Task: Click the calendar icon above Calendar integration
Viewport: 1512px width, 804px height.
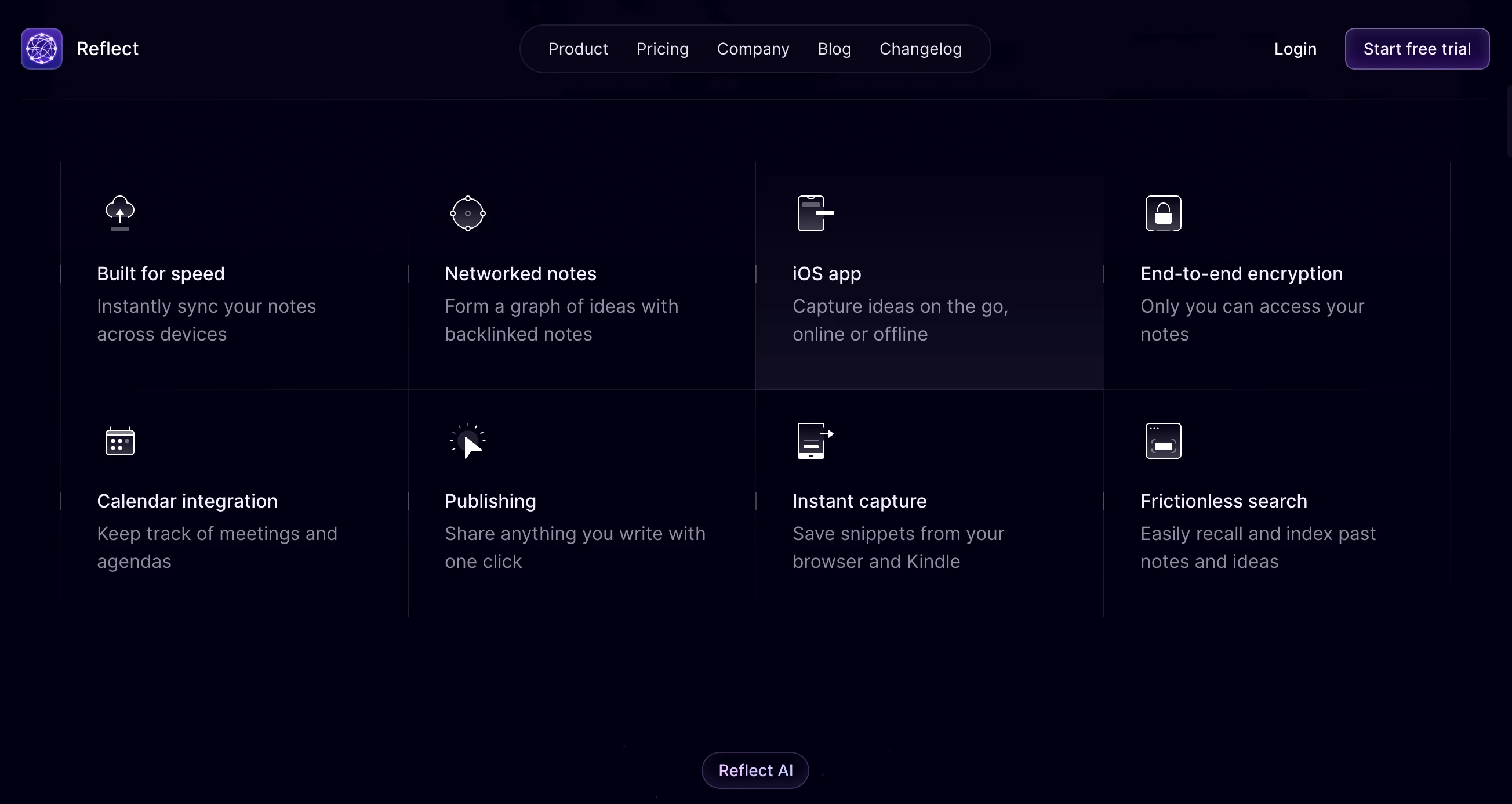Action: (121, 440)
